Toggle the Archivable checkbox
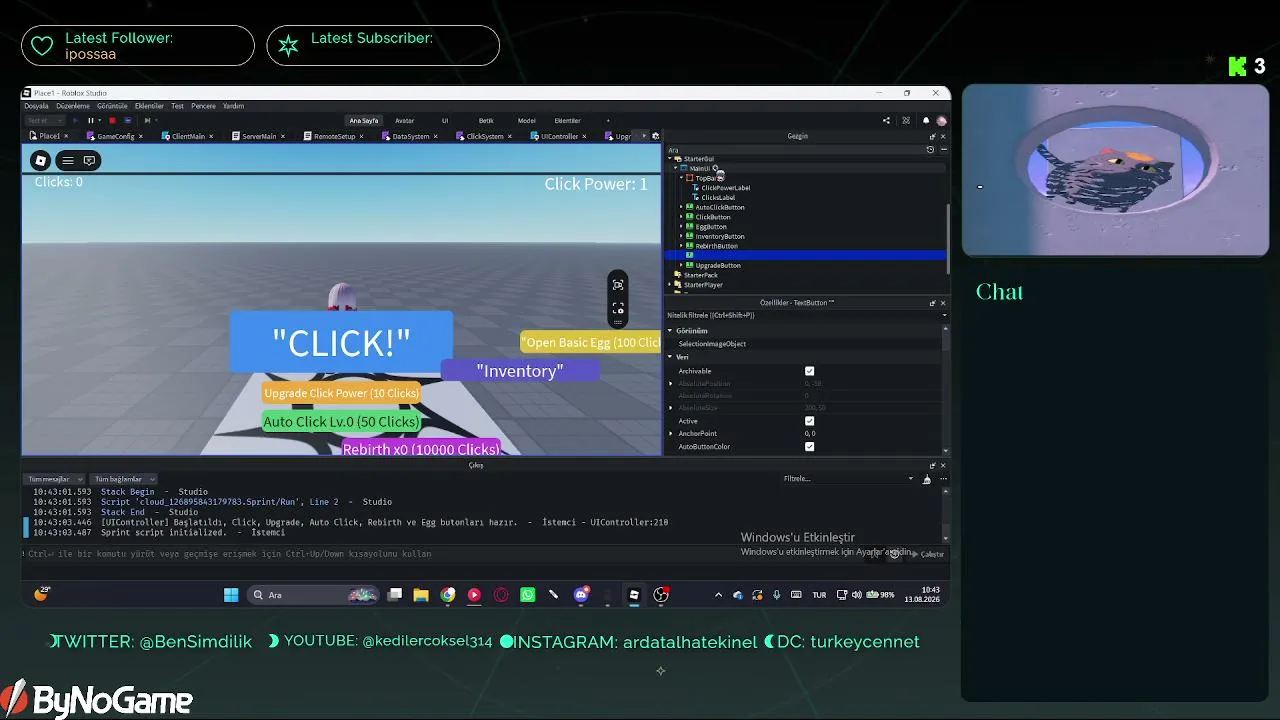This screenshot has width=1280, height=720. (x=810, y=371)
